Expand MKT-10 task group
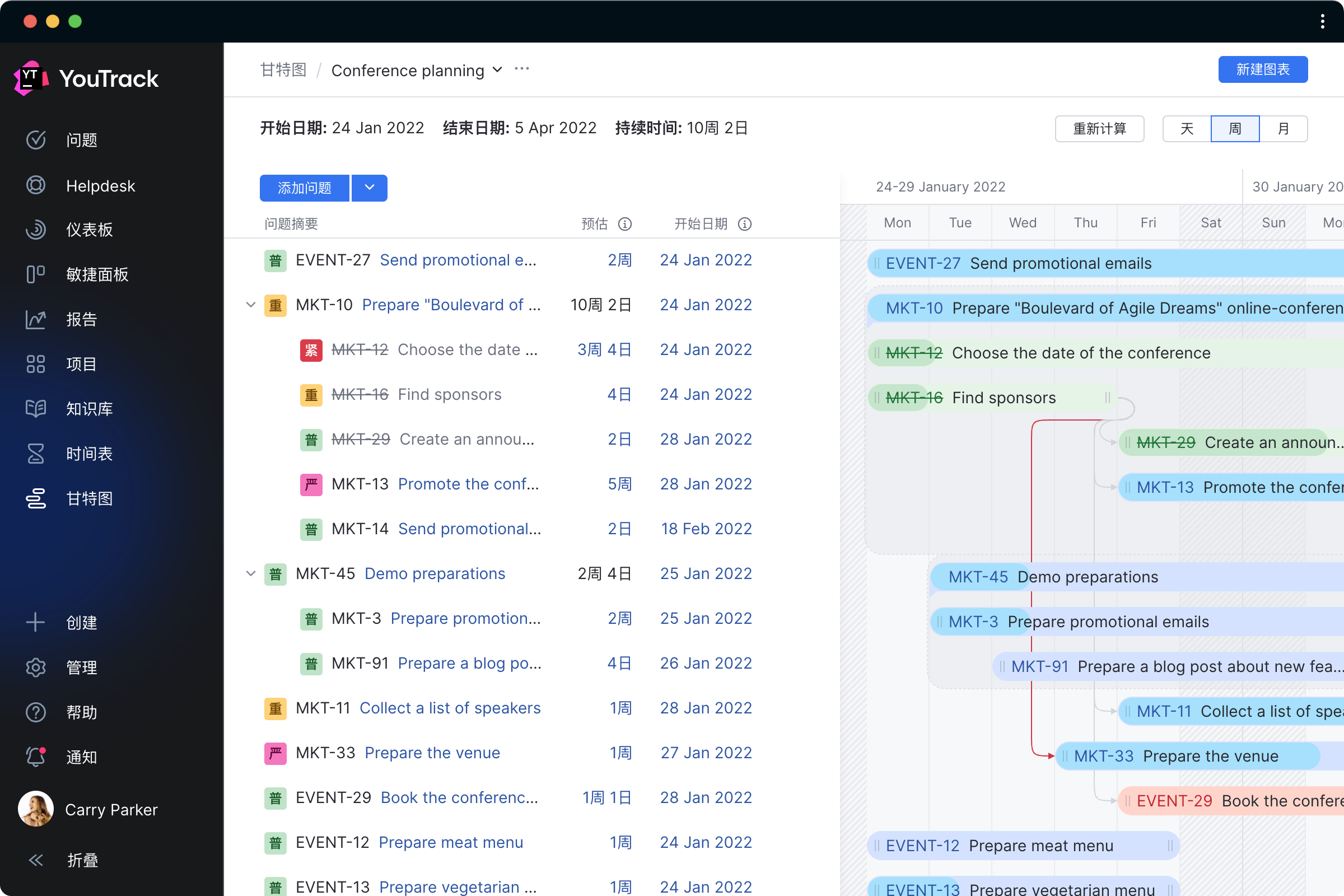The width and height of the screenshot is (1344, 896). tap(249, 305)
